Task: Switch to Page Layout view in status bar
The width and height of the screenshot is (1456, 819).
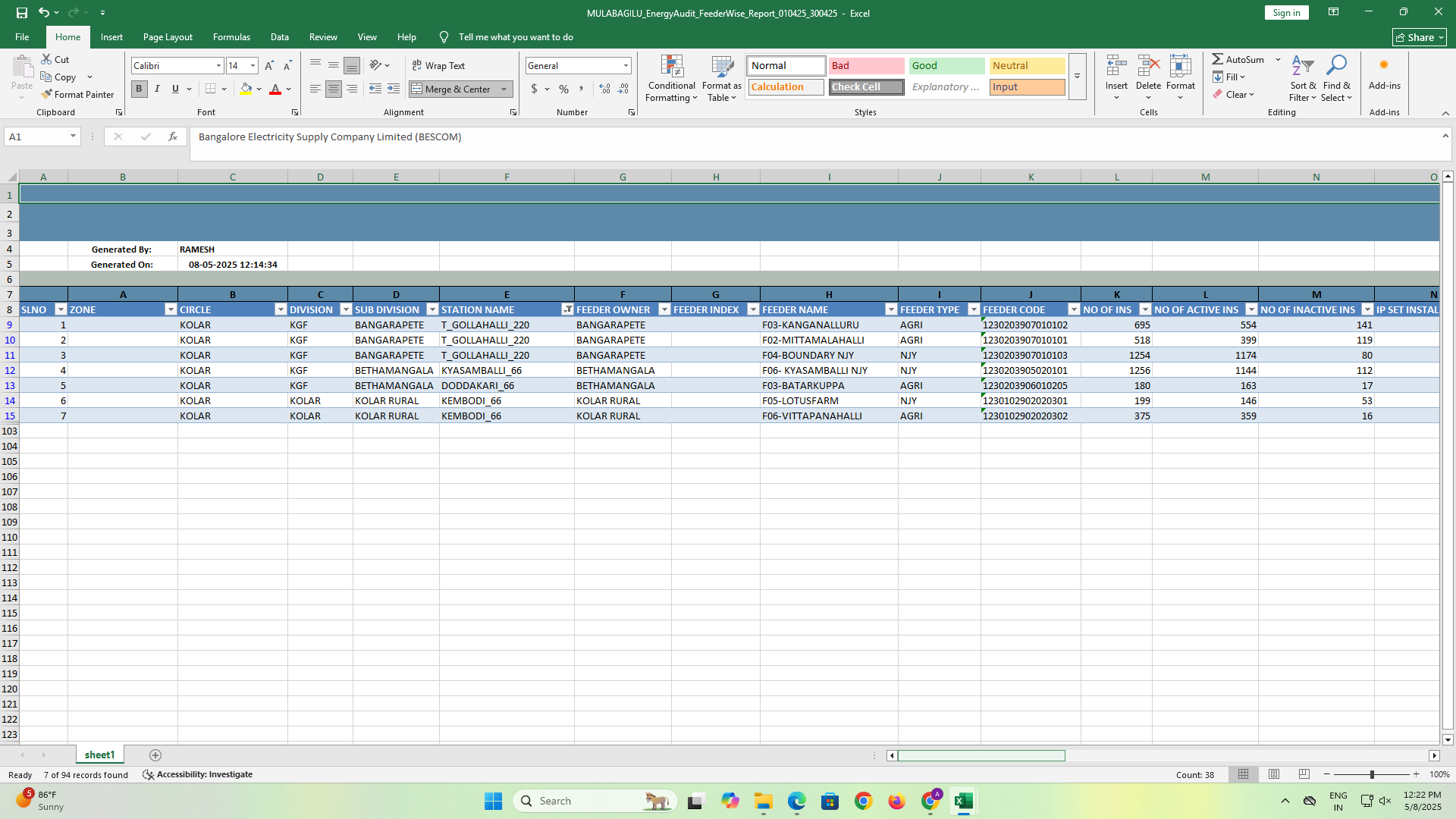Action: tap(1274, 774)
